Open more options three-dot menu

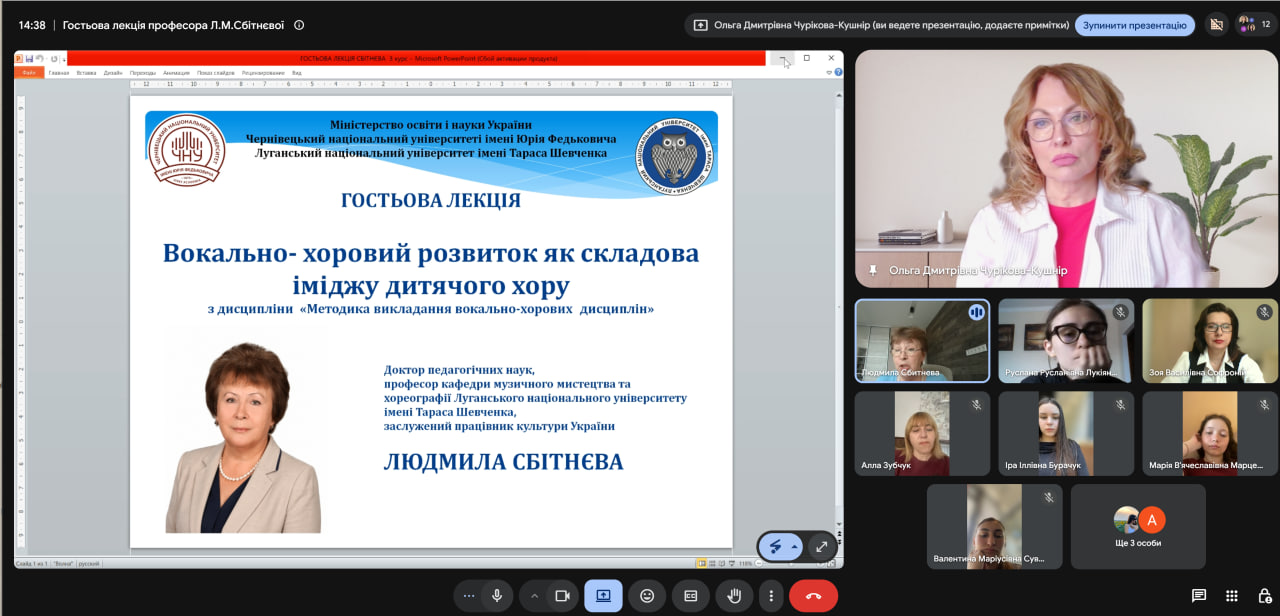tap(771, 596)
